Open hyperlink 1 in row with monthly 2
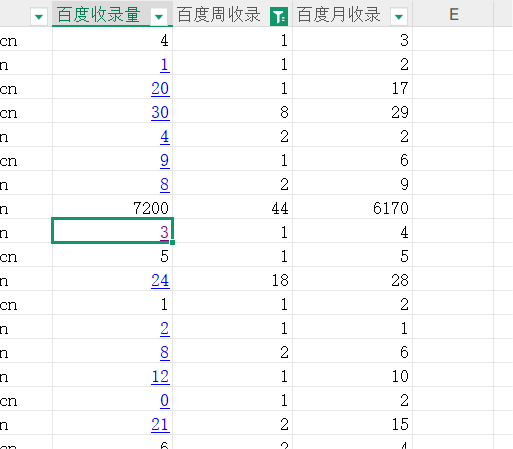 (x=164, y=65)
